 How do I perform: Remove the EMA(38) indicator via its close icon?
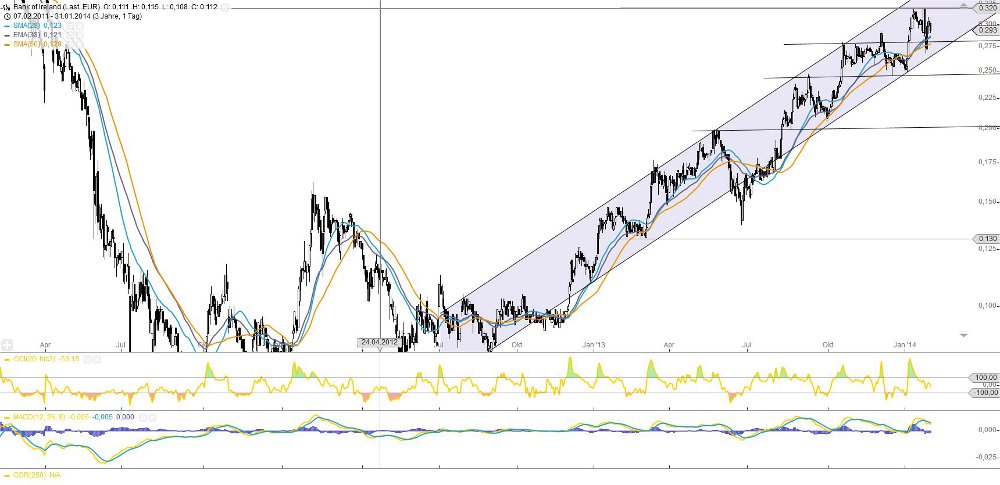[79, 34]
